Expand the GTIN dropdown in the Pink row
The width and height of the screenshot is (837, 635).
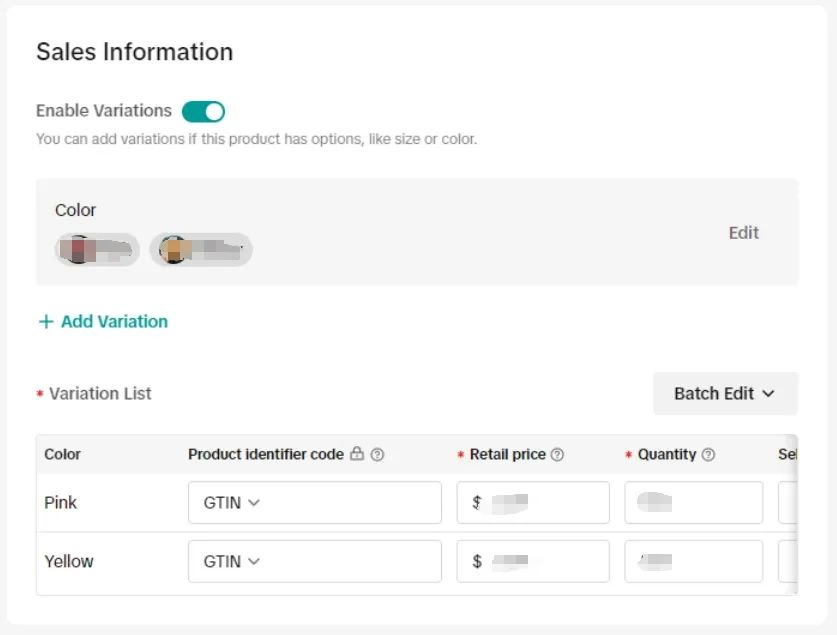[x=231, y=503]
